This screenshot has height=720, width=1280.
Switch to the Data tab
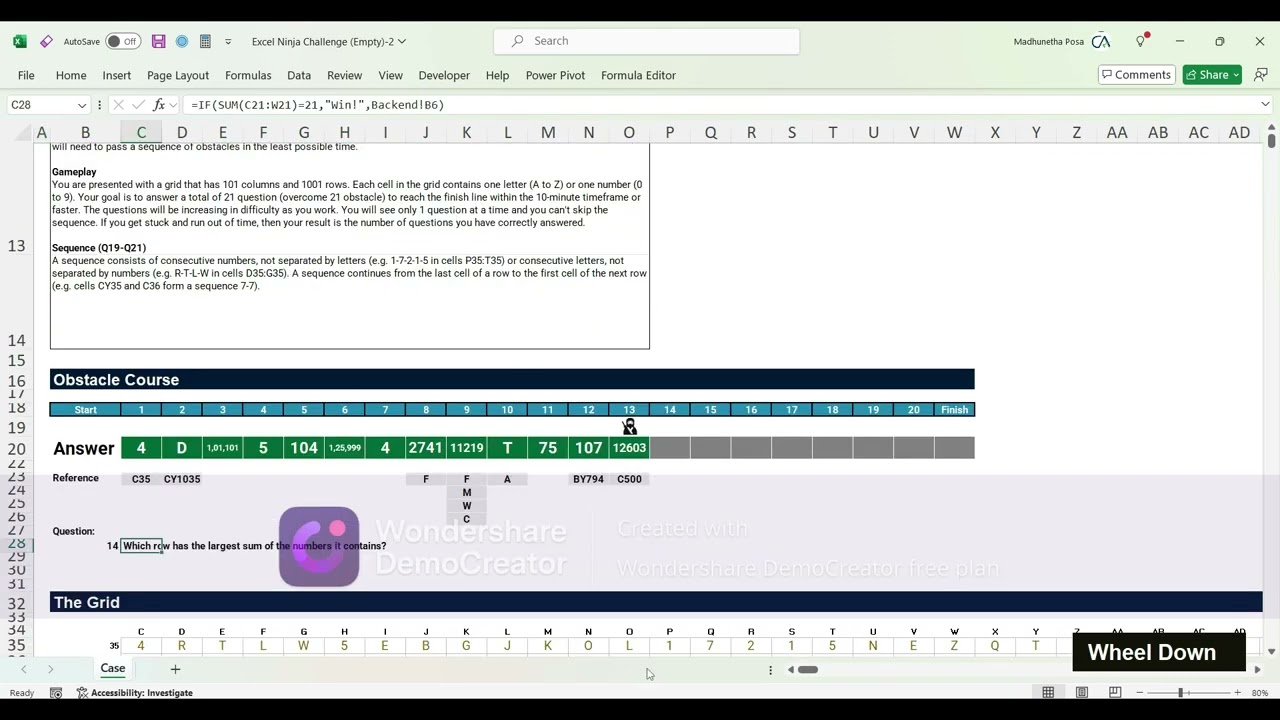[x=299, y=75]
